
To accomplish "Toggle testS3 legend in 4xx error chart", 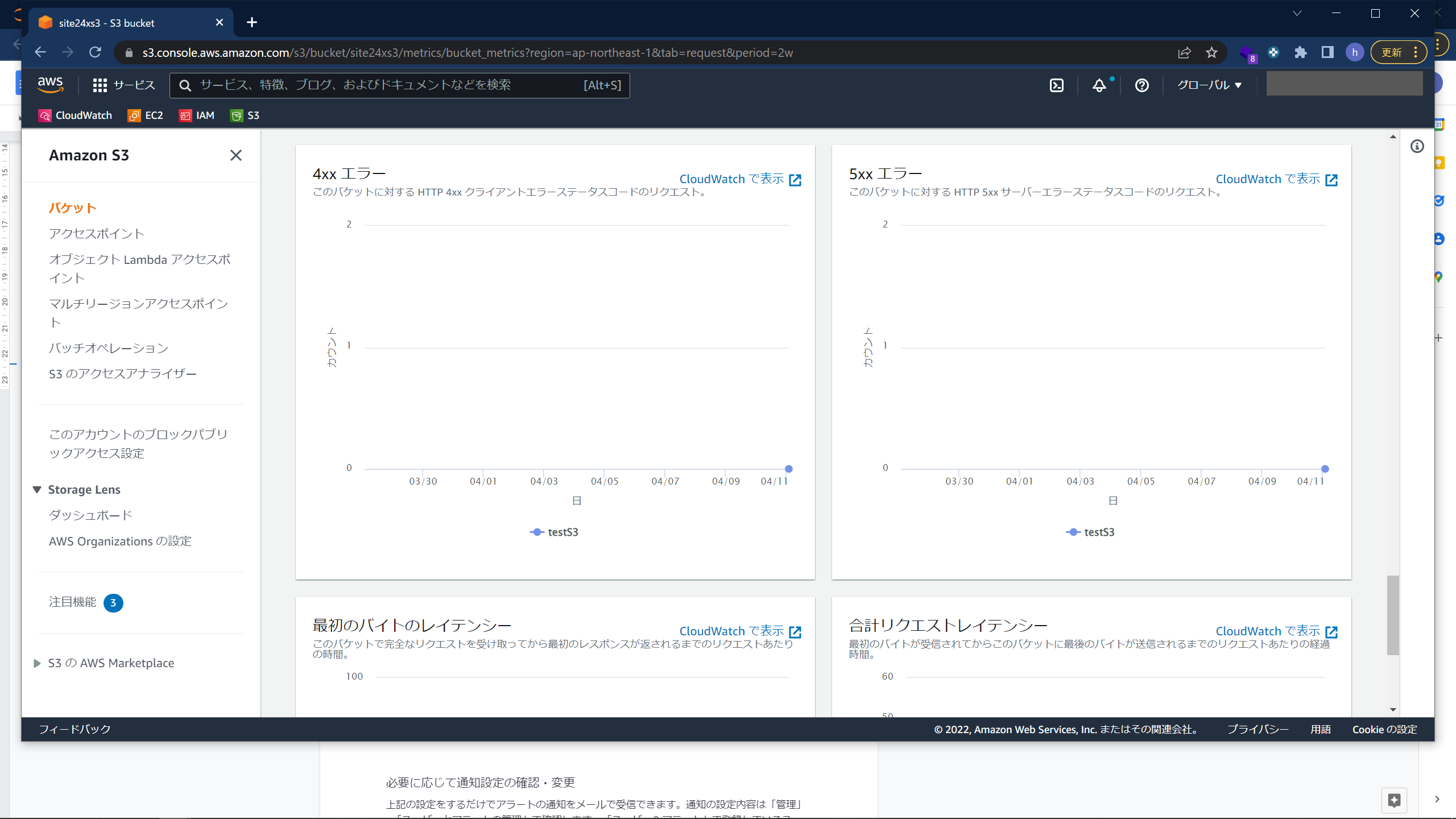I will tap(554, 532).
